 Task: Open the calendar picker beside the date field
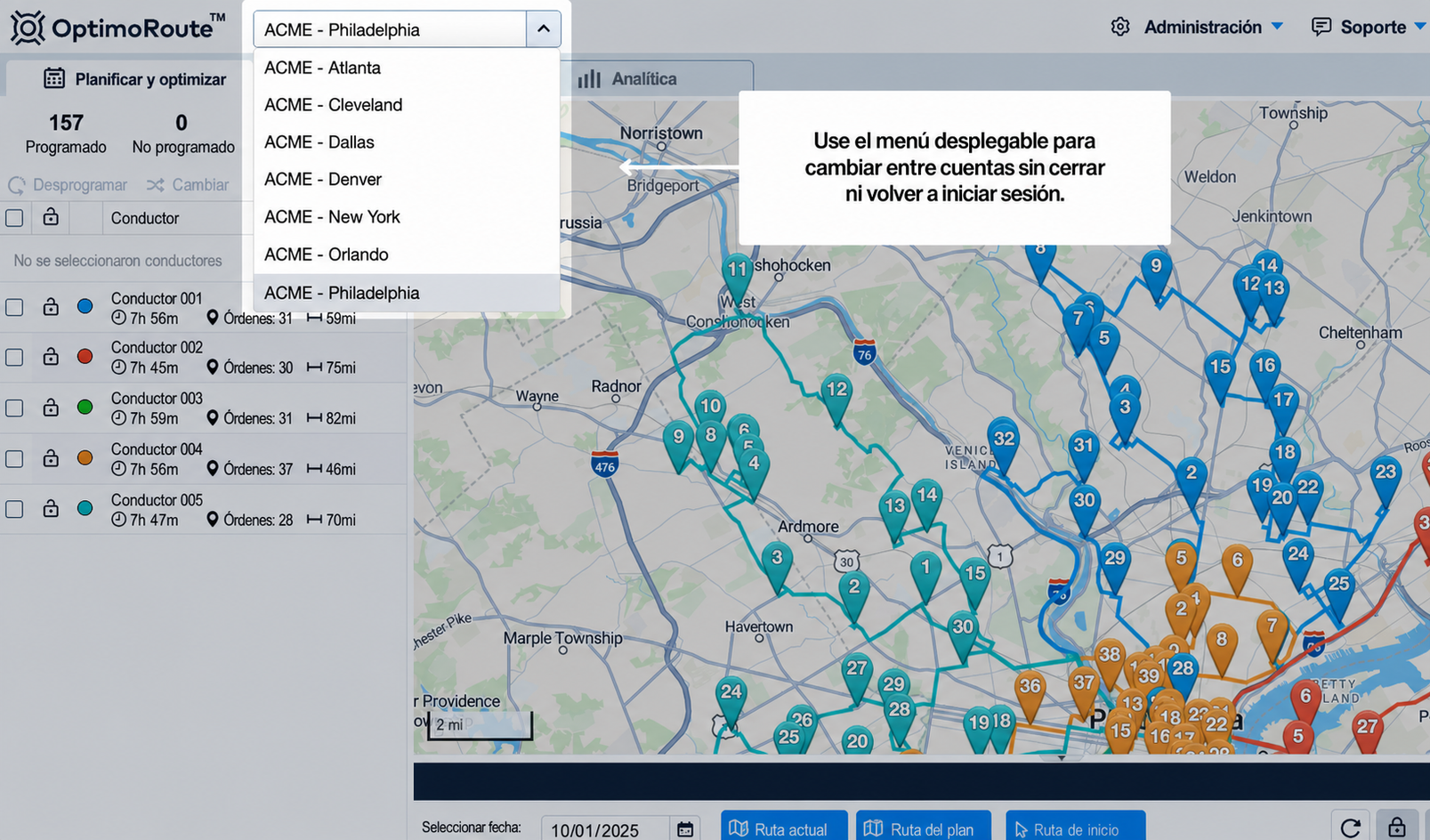pos(685,829)
